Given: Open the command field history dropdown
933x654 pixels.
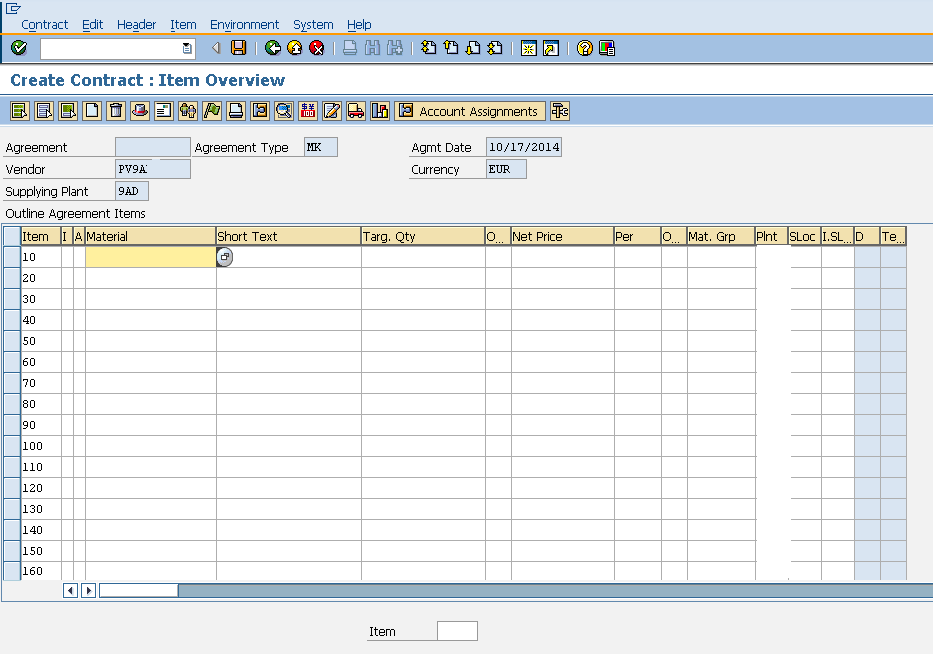Looking at the screenshot, I should pyautogui.click(x=187, y=48).
